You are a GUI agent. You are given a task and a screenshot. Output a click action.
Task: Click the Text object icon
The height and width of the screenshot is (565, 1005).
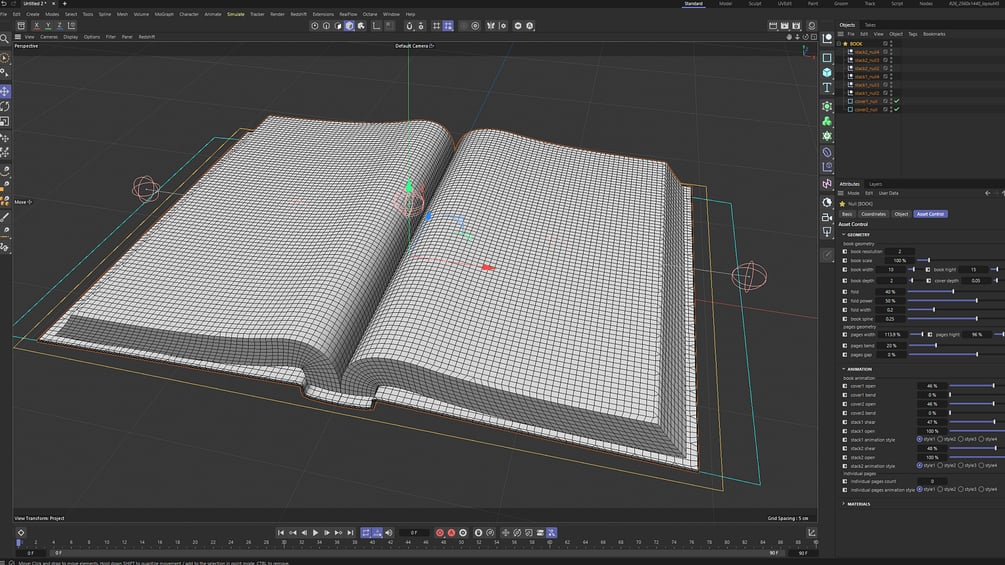click(x=827, y=87)
